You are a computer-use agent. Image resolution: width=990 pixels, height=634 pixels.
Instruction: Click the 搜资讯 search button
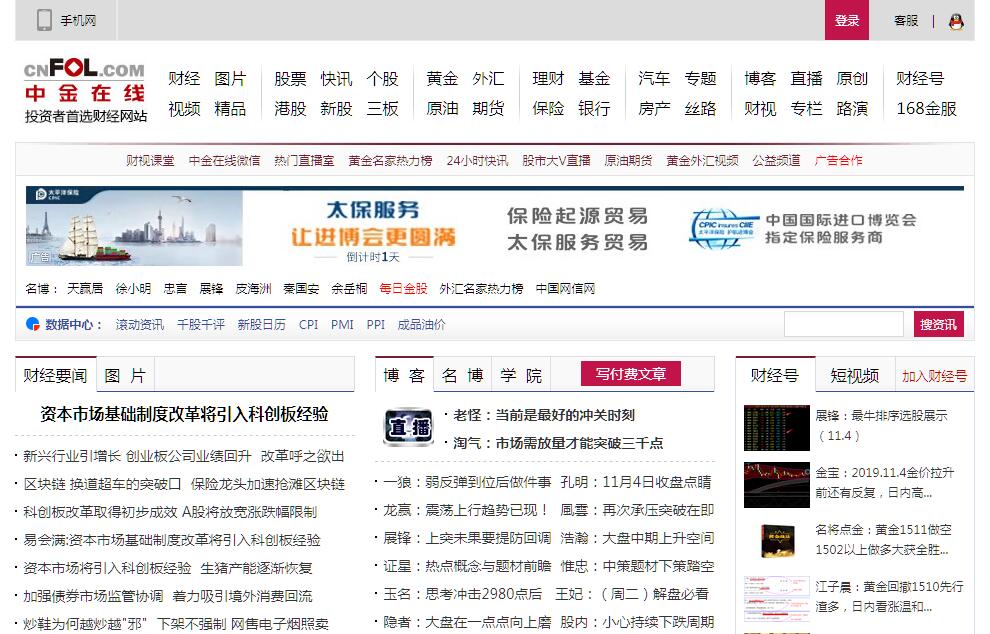tap(938, 324)
